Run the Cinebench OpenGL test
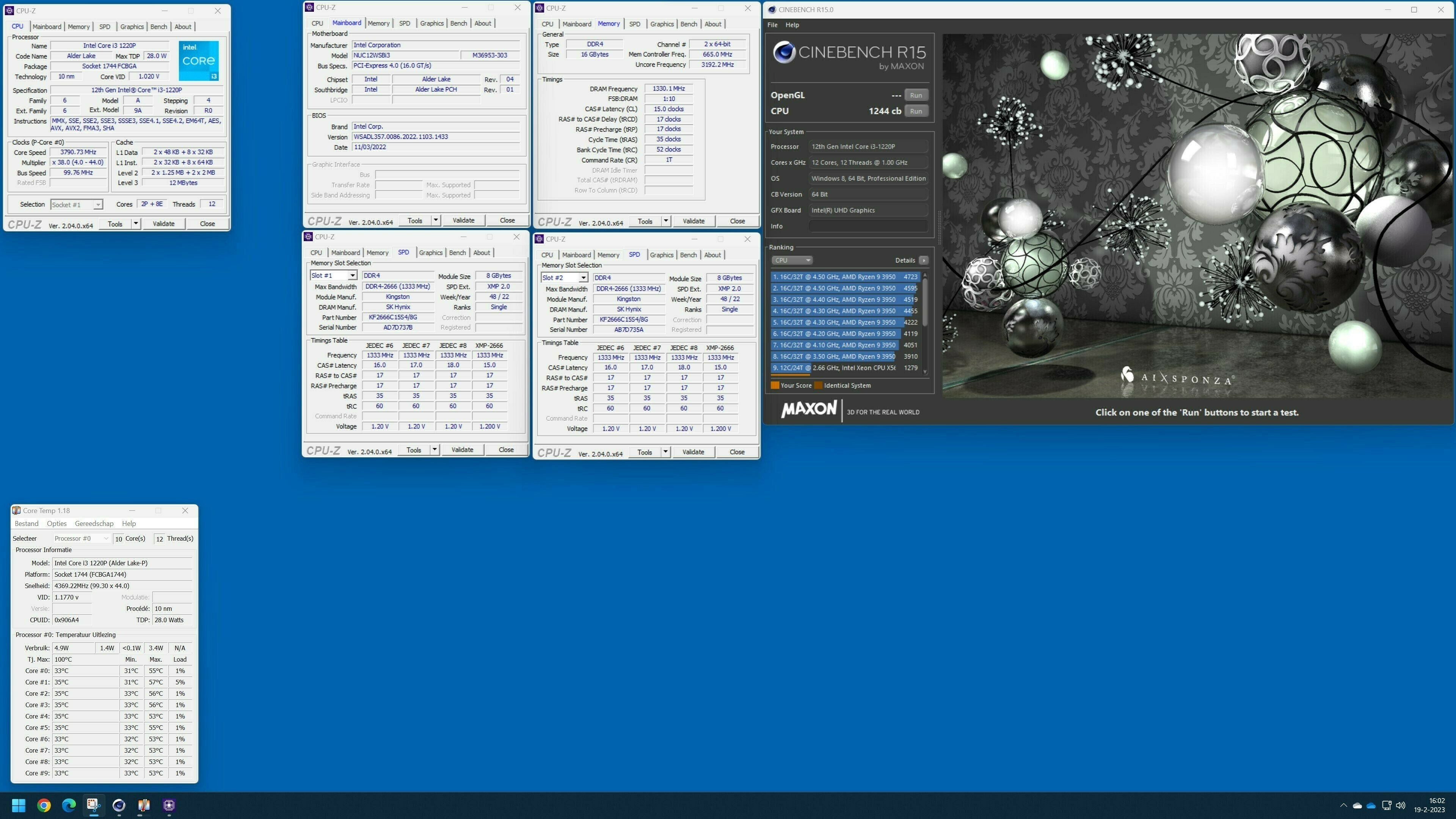Viewport: 1456px width, 819px height. [x=916, y=95]
